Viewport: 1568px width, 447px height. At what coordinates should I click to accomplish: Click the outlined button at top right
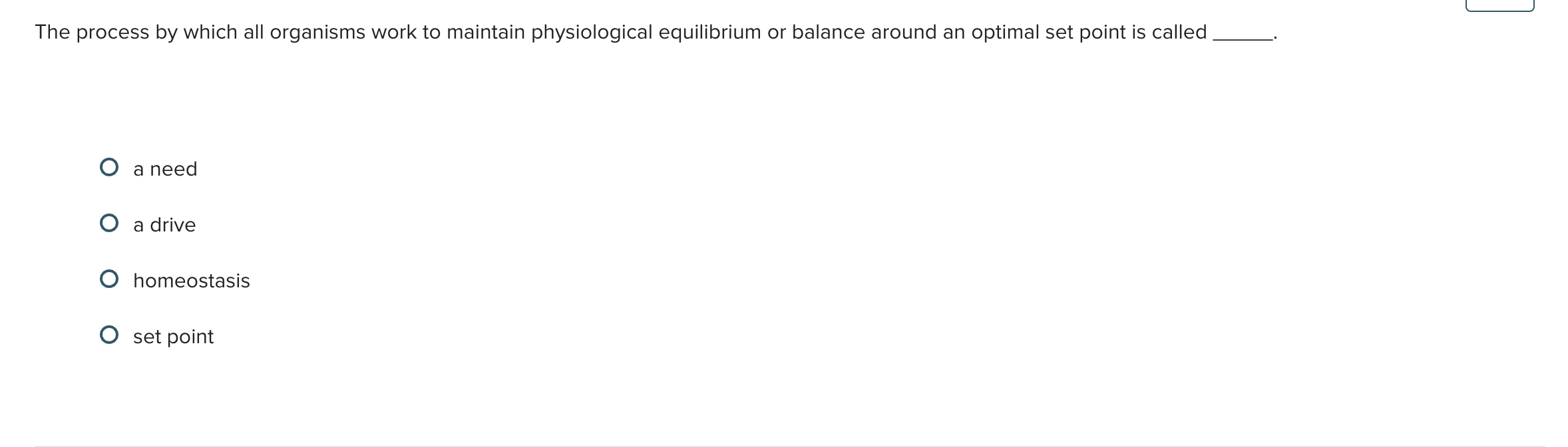[x=1501, y=5]
